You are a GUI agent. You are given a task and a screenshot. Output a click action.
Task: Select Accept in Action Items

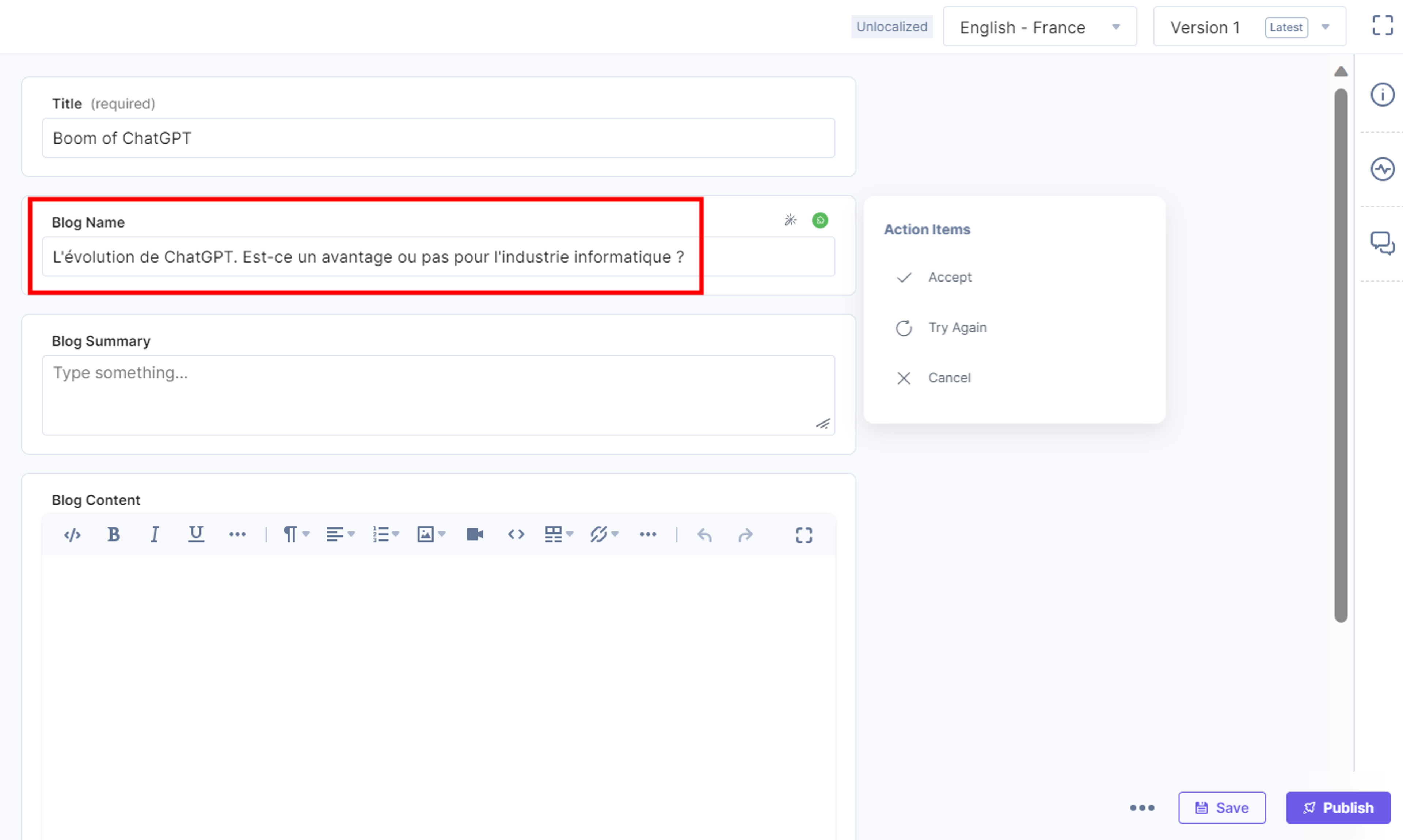click(x=949, y=277)
